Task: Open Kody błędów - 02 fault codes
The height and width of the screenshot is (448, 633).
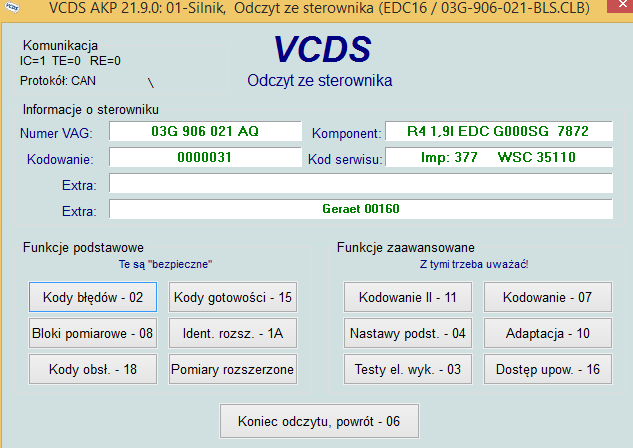Action: (93, 297)
